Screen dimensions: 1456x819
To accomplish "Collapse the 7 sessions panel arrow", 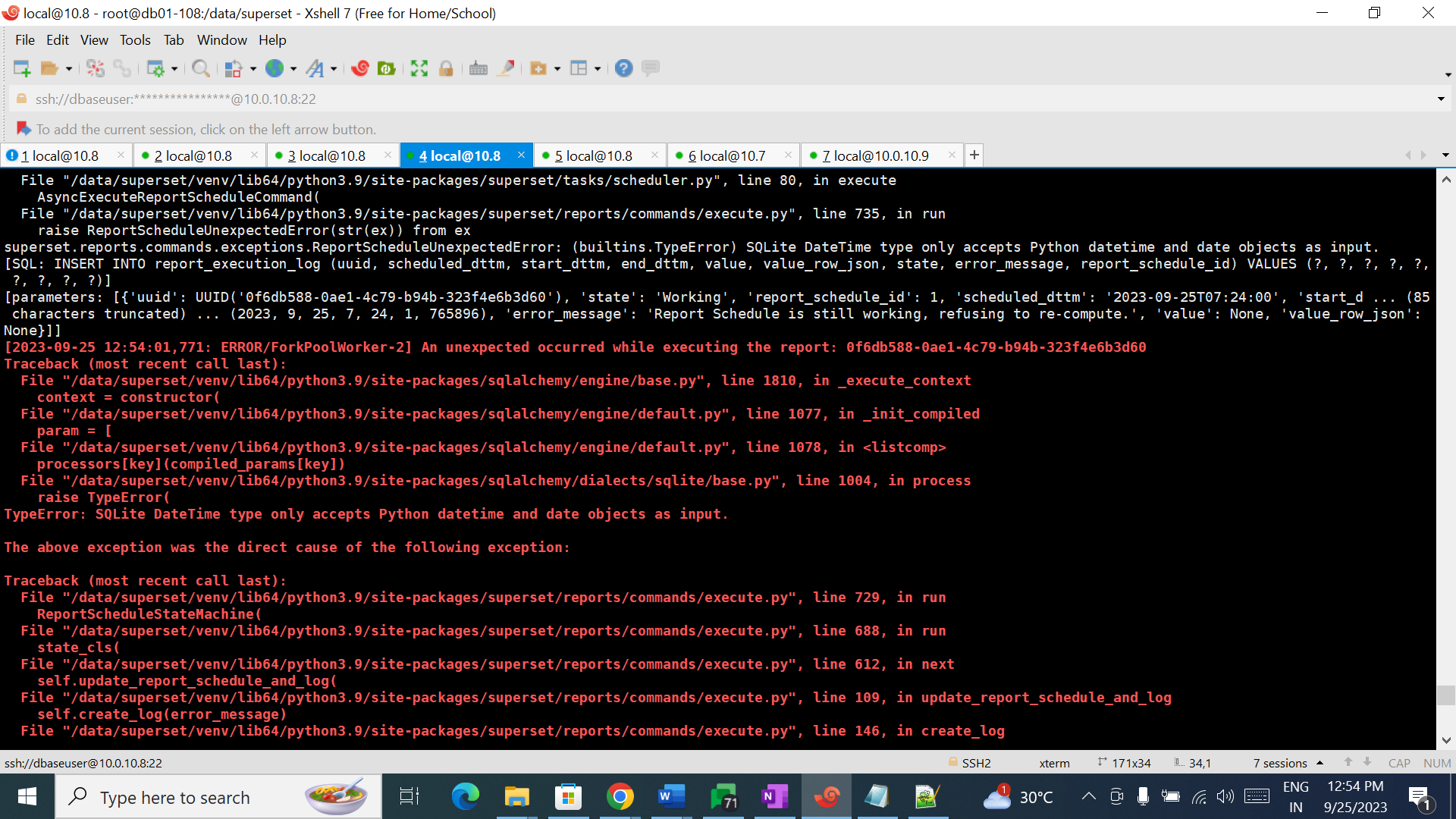I will (x=1320, y=763).
